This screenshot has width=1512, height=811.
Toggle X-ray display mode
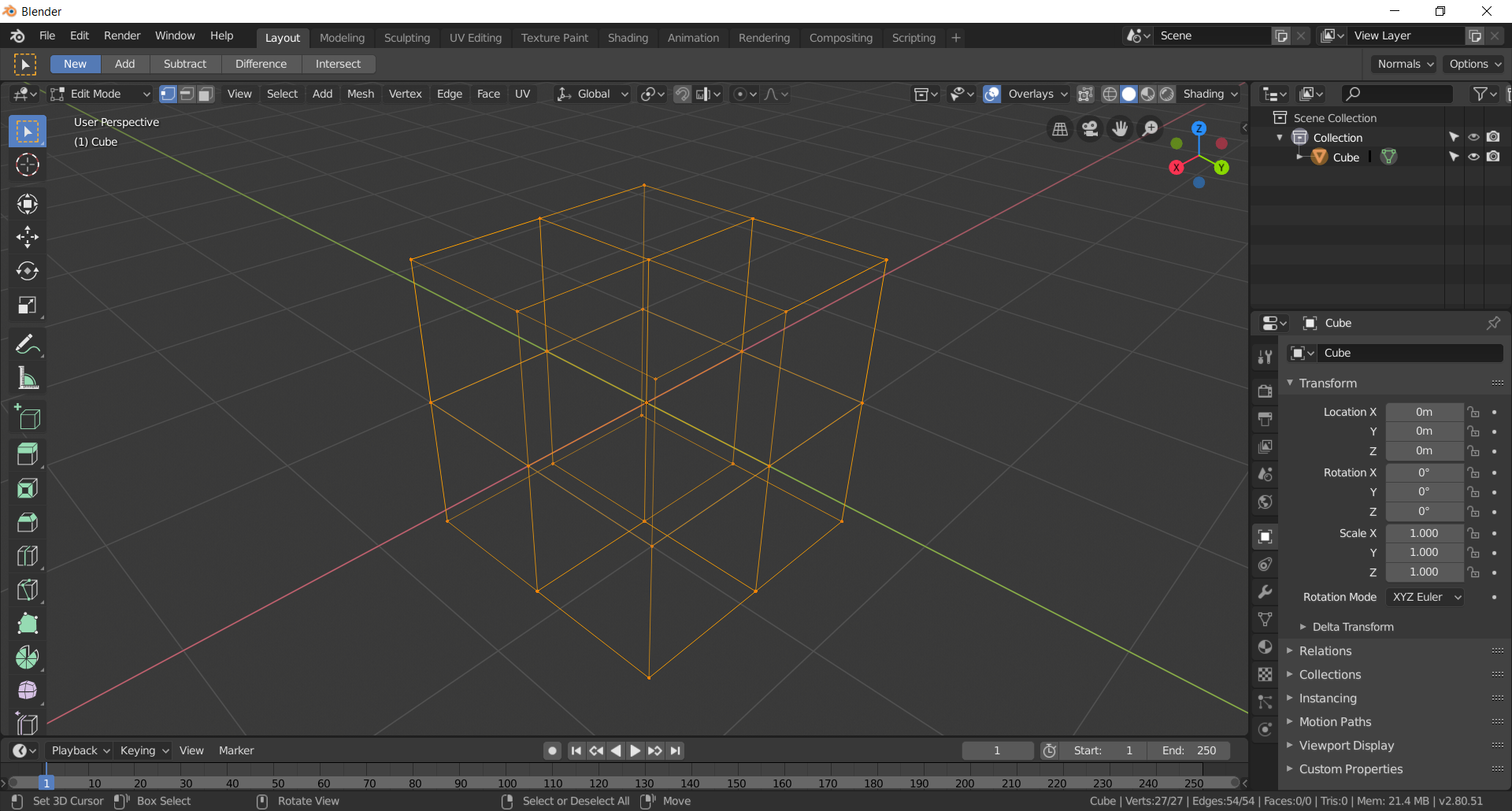click(1085, 94)
